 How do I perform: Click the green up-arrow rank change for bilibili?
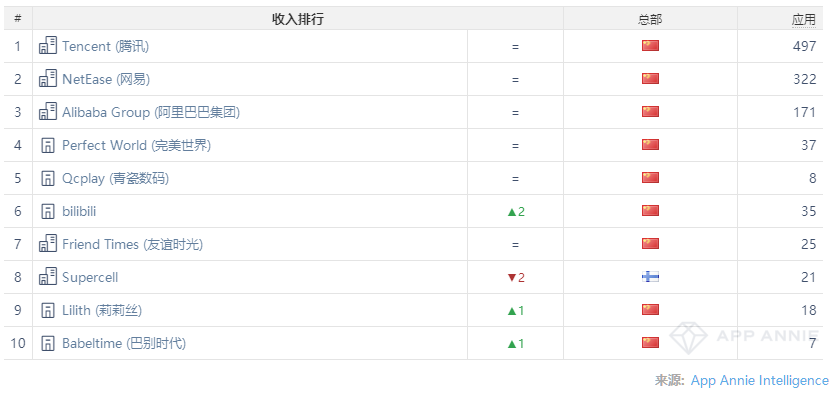[516, 211]
